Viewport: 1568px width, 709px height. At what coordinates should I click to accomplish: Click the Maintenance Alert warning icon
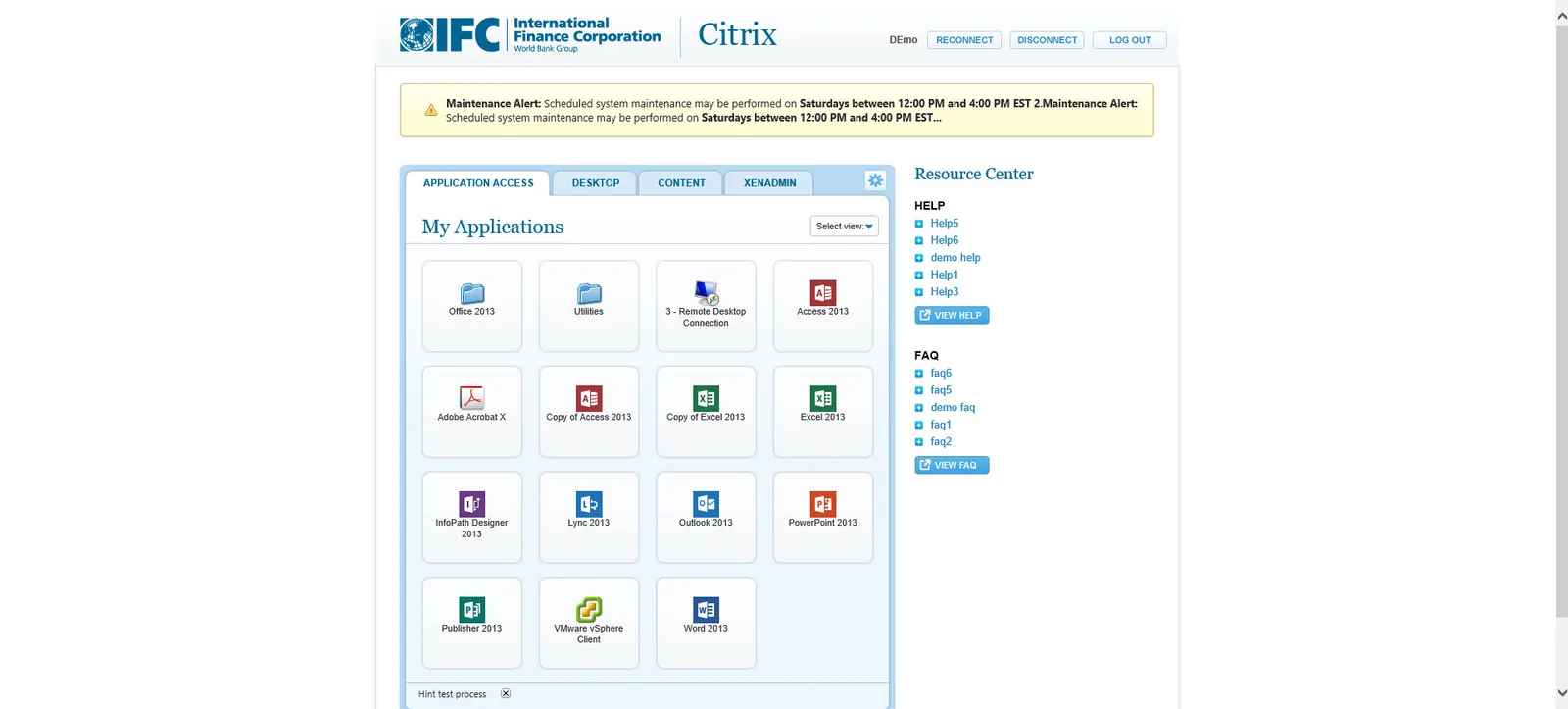431,110
